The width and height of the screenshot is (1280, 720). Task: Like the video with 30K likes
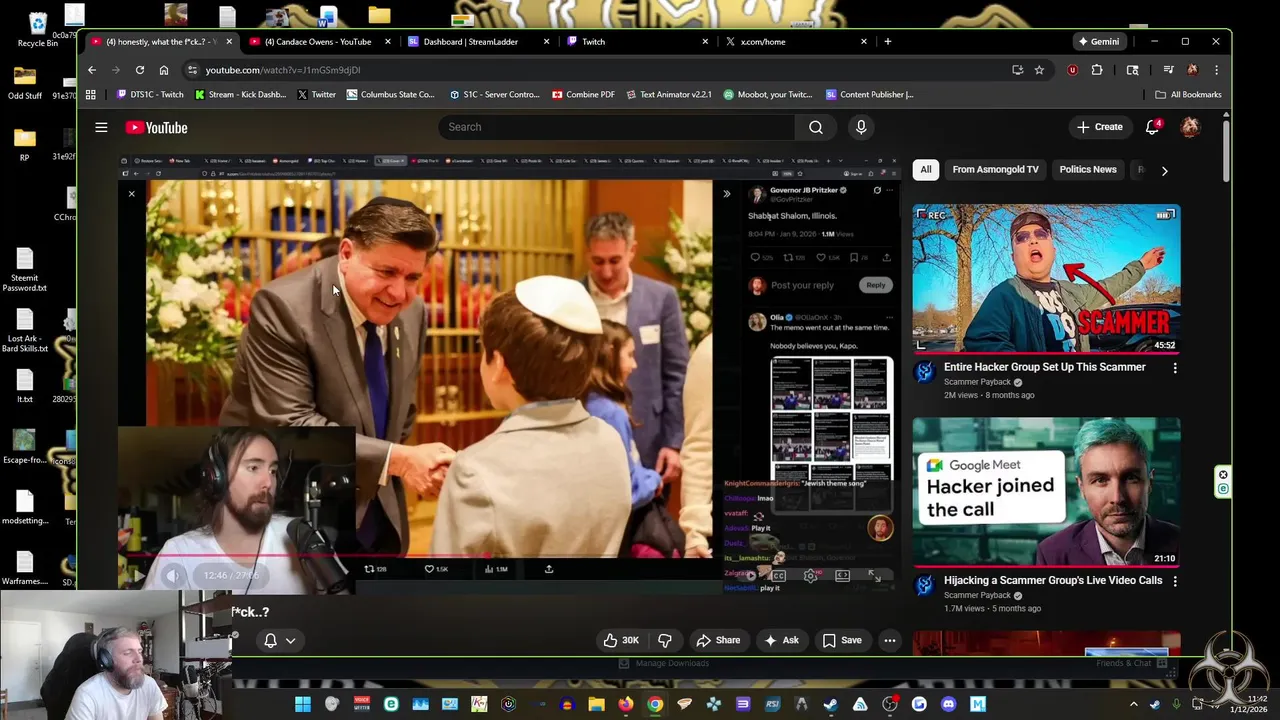620,640
